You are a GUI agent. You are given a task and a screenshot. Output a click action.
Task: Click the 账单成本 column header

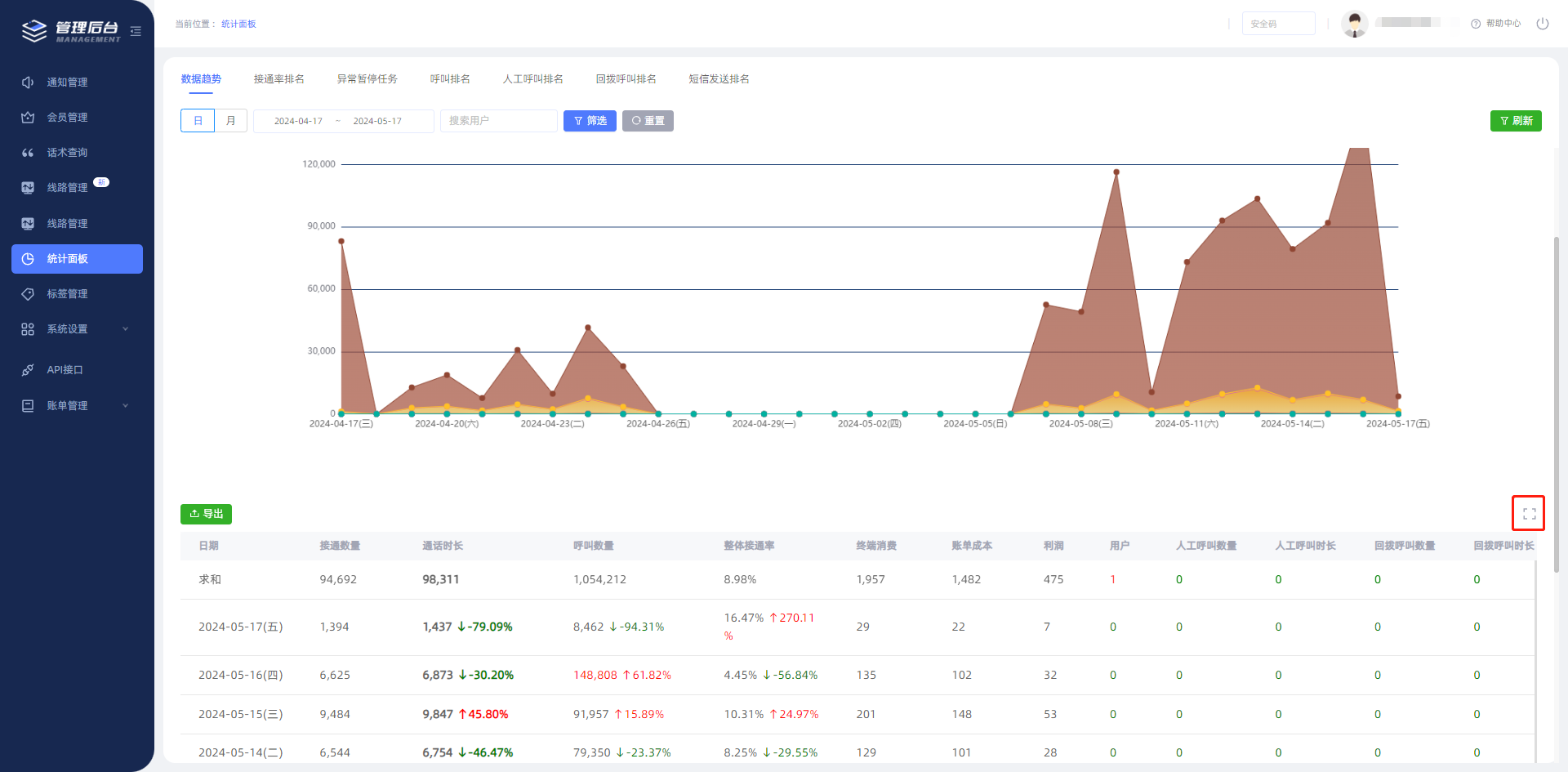pos(972,546)
